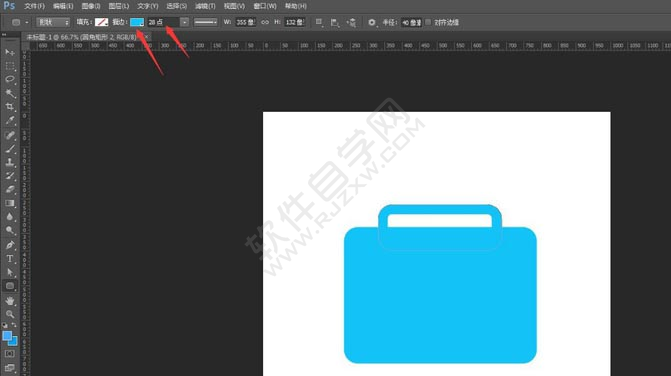Select the Pen tool
This screenshot has width=671, height=376.
[x=10, y=245]
